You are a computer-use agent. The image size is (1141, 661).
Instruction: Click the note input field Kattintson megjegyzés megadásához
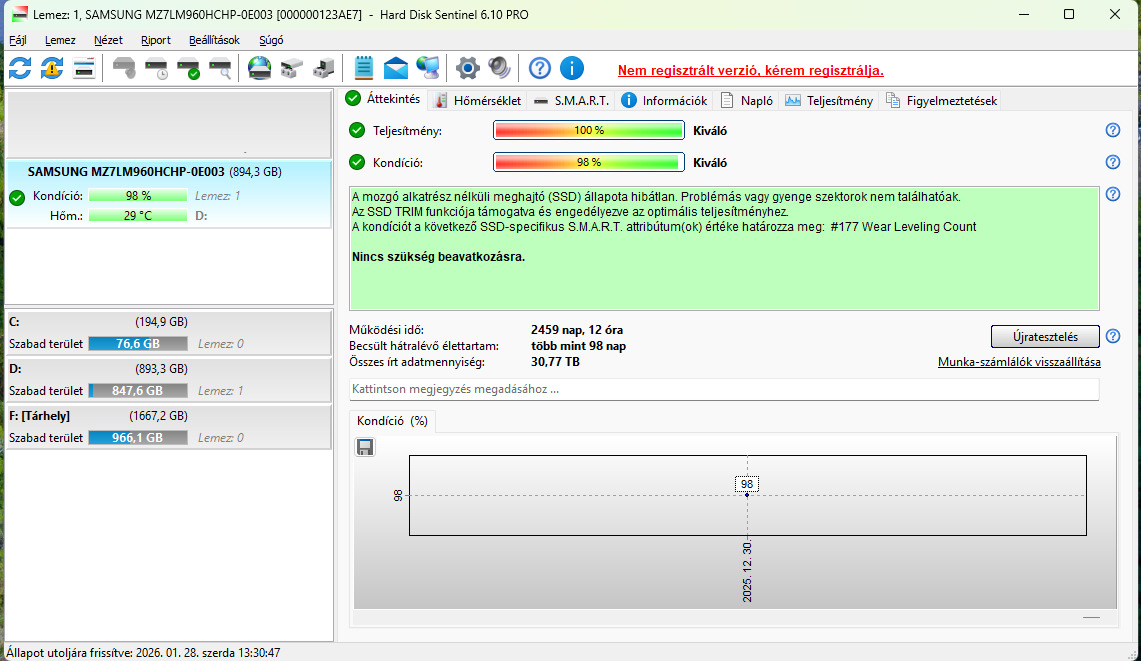[724, 389]
